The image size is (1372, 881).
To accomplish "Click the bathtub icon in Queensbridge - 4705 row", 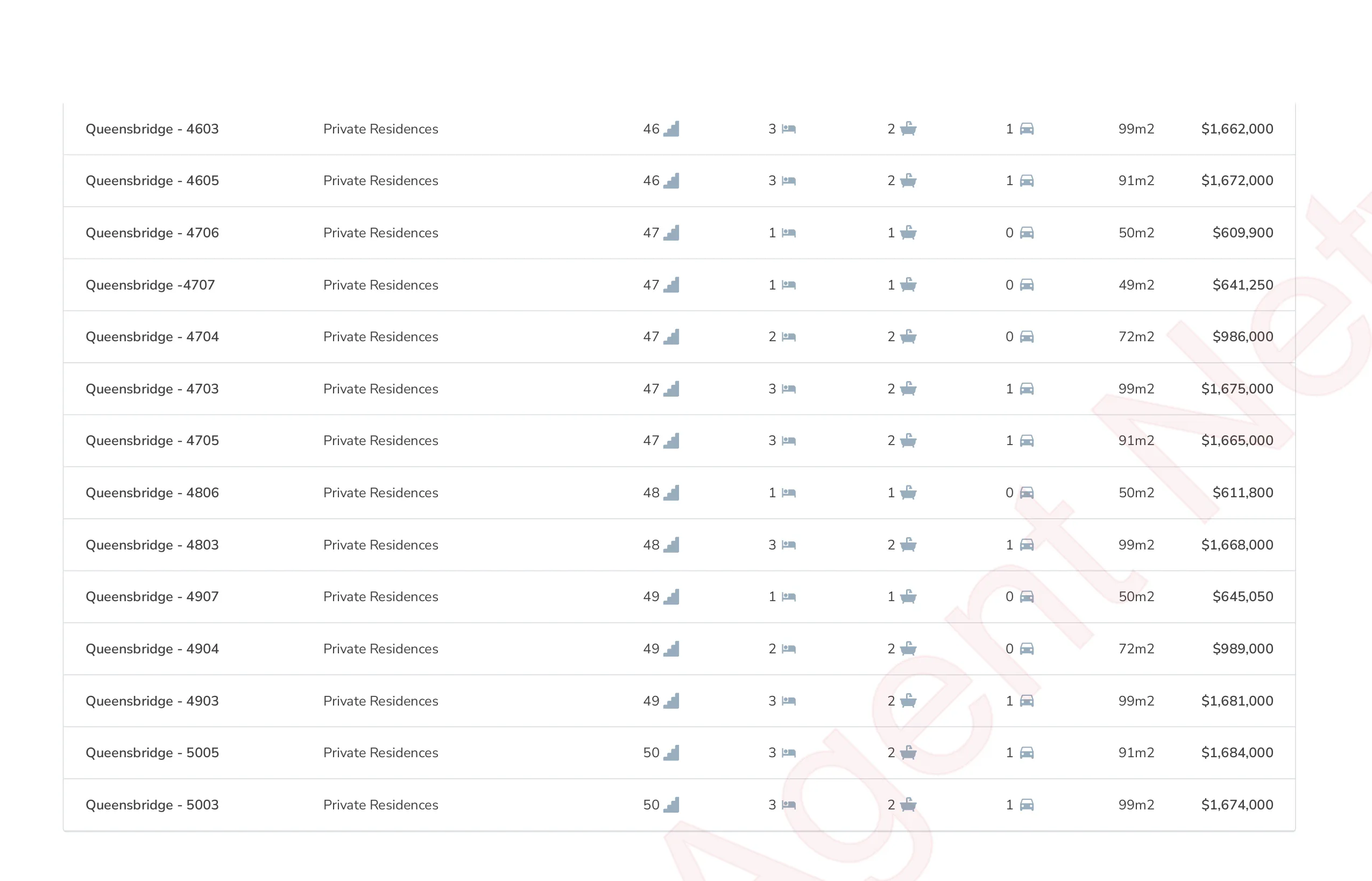I will pyautogui.click(x=908, y=440).
